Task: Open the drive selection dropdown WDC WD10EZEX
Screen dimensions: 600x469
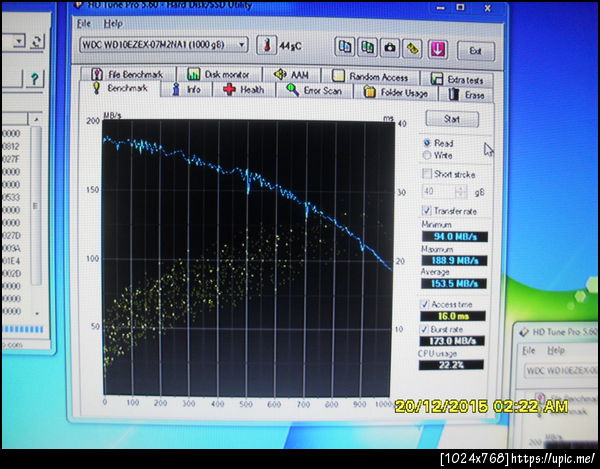Action: [x=163, y=45]
